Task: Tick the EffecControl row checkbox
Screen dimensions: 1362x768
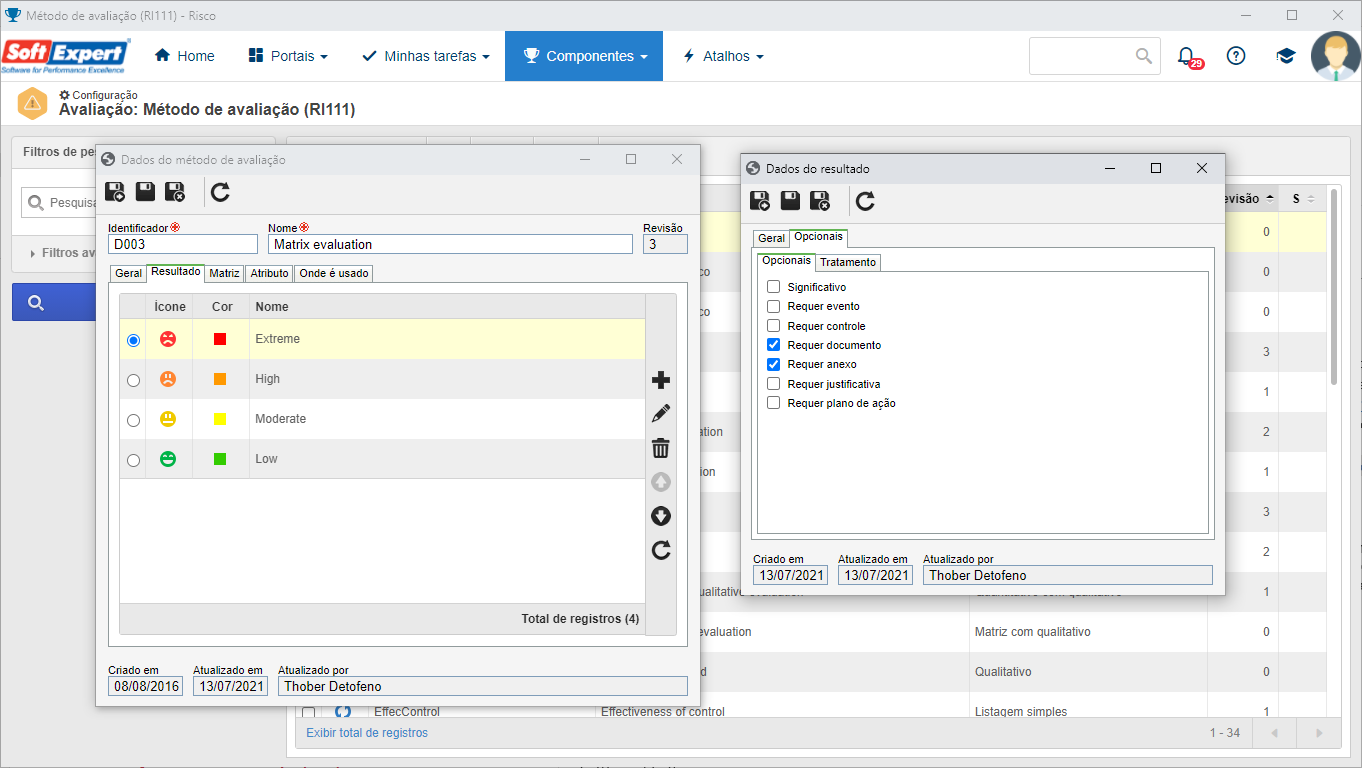Action: (309, 712)
